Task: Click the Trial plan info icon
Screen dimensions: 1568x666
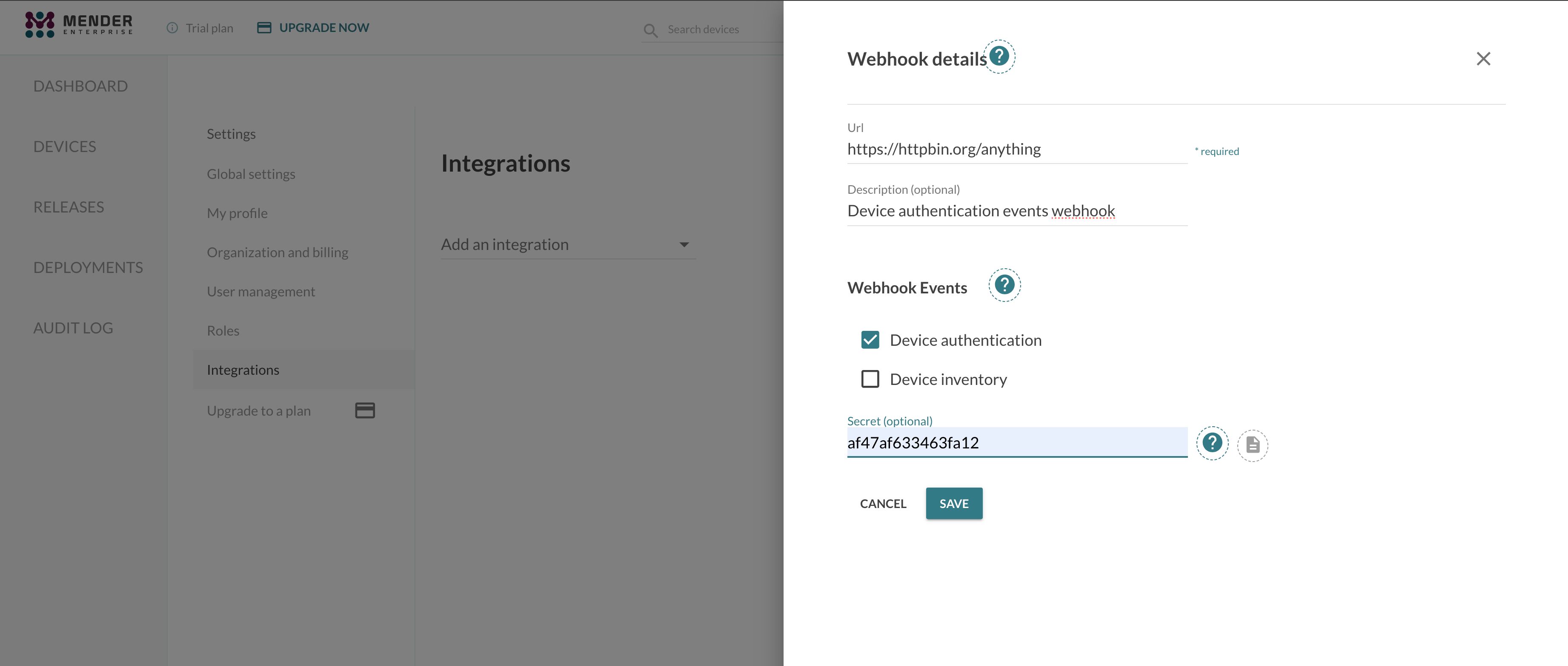Action: [x=172, y=28]
